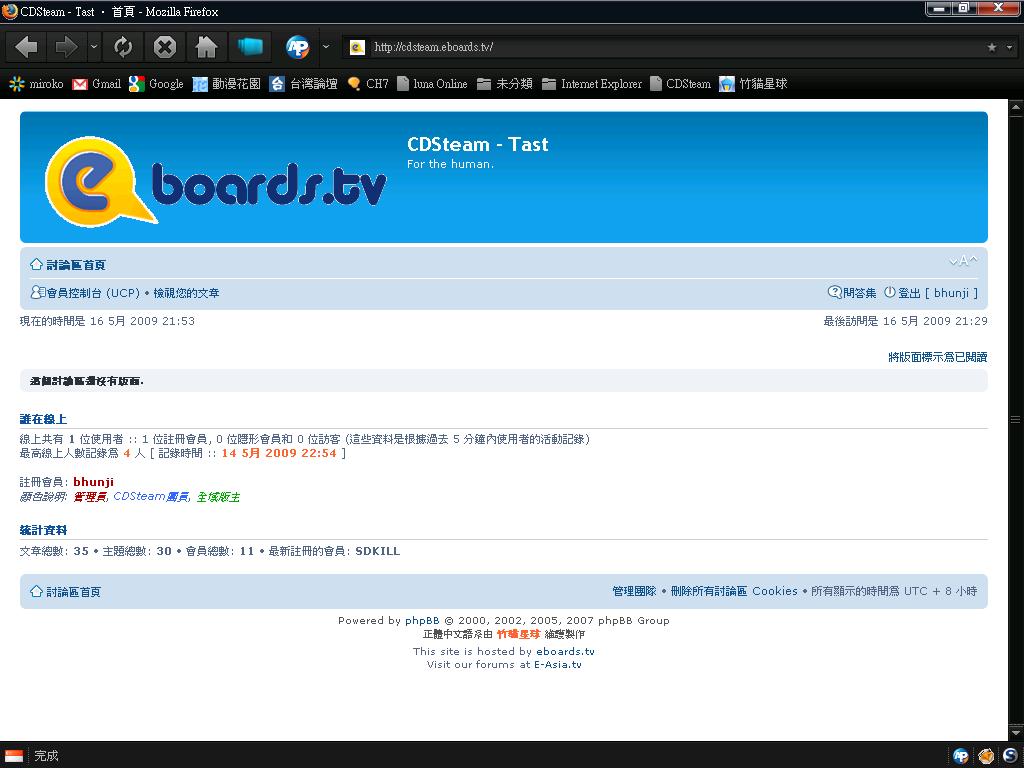Open the CDSteam bookmark
Screen dimensions: 1024x768
tap(680, 84)
